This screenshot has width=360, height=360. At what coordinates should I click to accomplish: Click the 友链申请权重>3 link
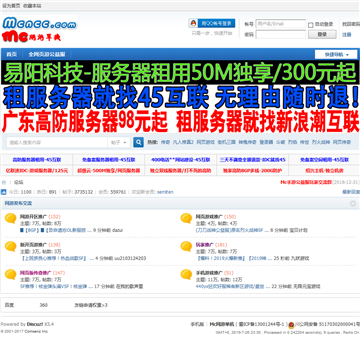point(91,305)
